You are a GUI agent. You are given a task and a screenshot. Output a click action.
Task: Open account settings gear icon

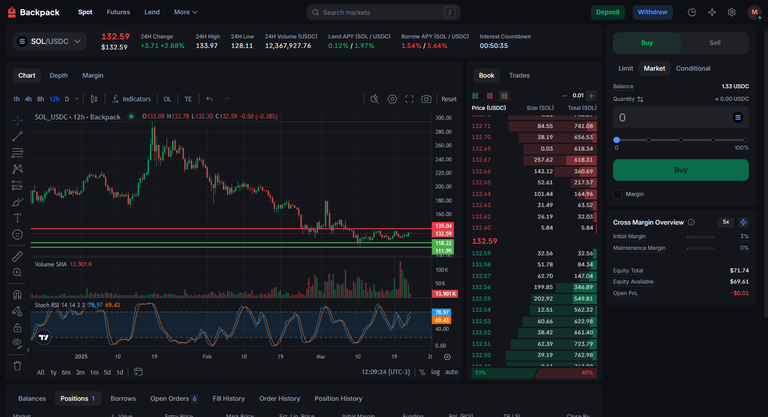tap(731, 12)
